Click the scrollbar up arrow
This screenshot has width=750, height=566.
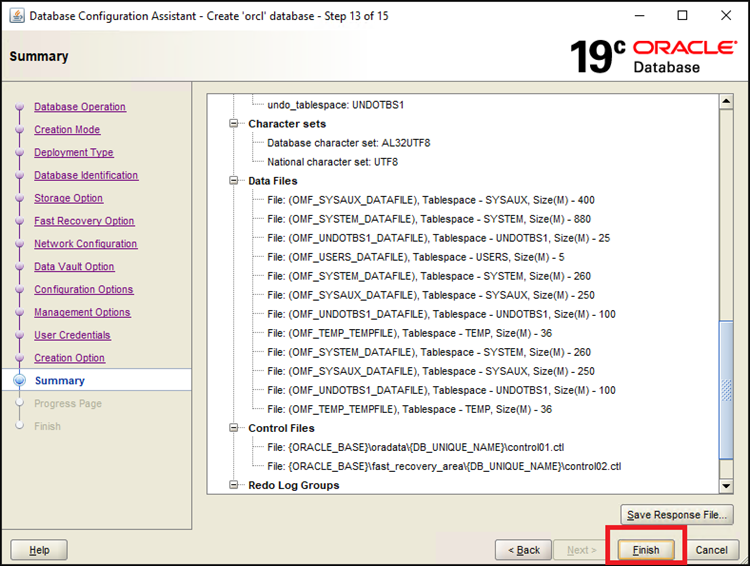[x=726, y=101]
